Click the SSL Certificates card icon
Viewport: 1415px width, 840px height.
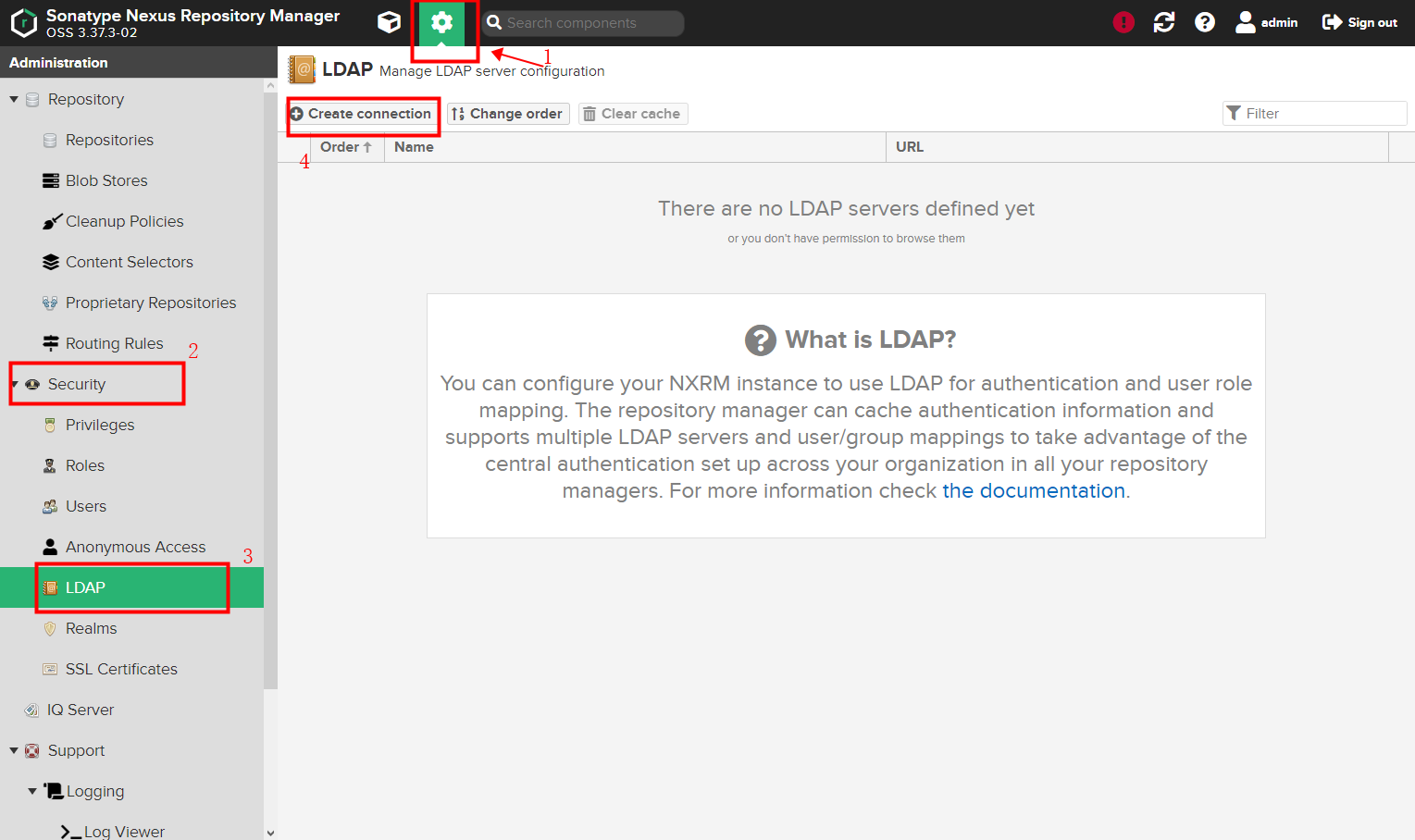point(50,669)
